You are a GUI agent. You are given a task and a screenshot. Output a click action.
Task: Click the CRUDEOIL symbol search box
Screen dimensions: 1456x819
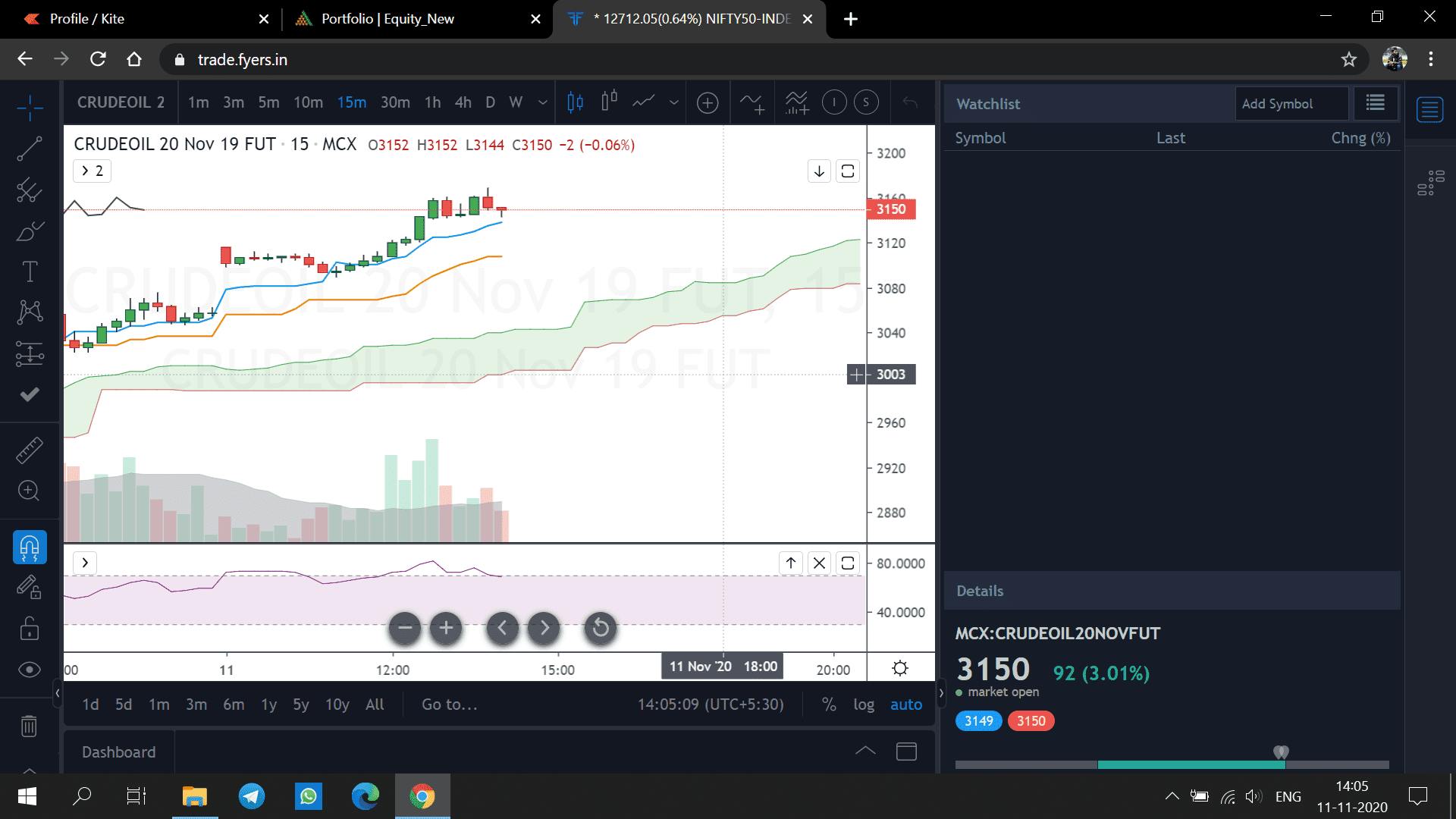pyautogui.click(x=121, y=102)
